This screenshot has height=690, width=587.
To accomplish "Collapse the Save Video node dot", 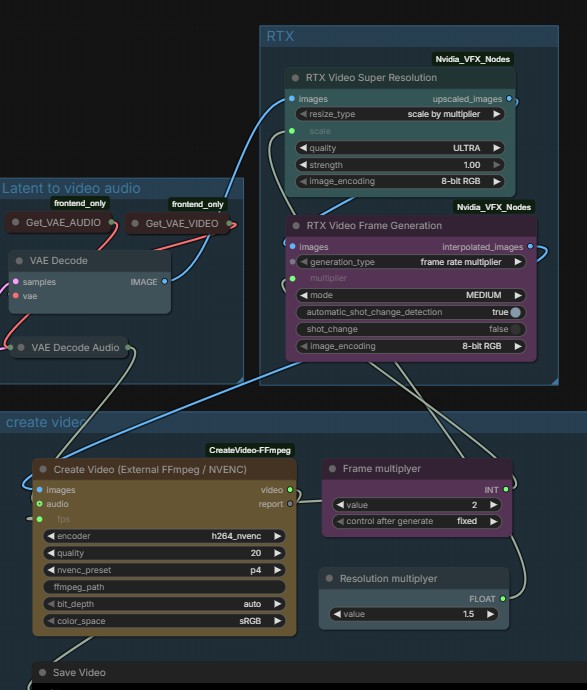I will 42,672.
